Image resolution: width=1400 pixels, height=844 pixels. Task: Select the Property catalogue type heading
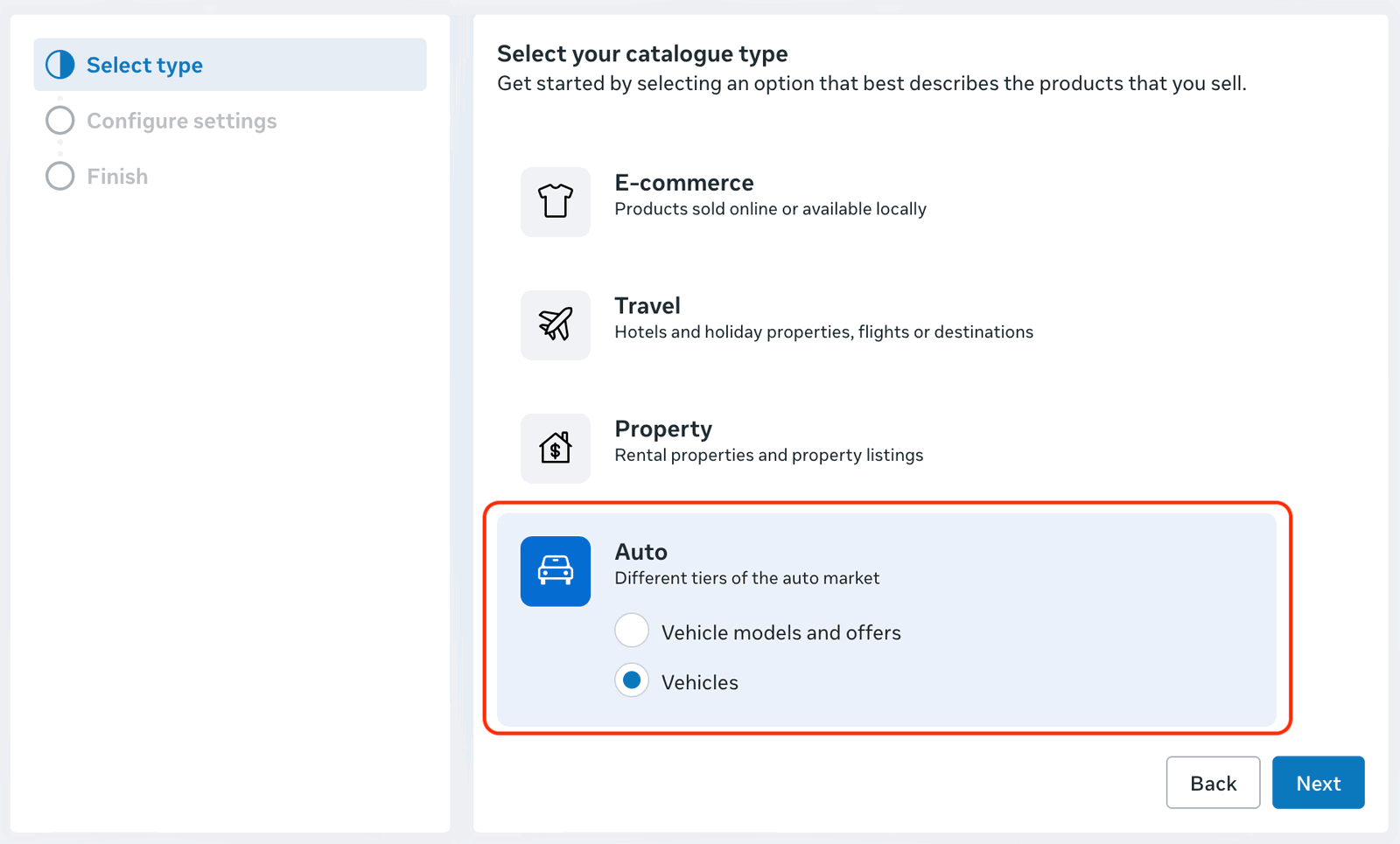pyautogui.click(x=663, y=429)
